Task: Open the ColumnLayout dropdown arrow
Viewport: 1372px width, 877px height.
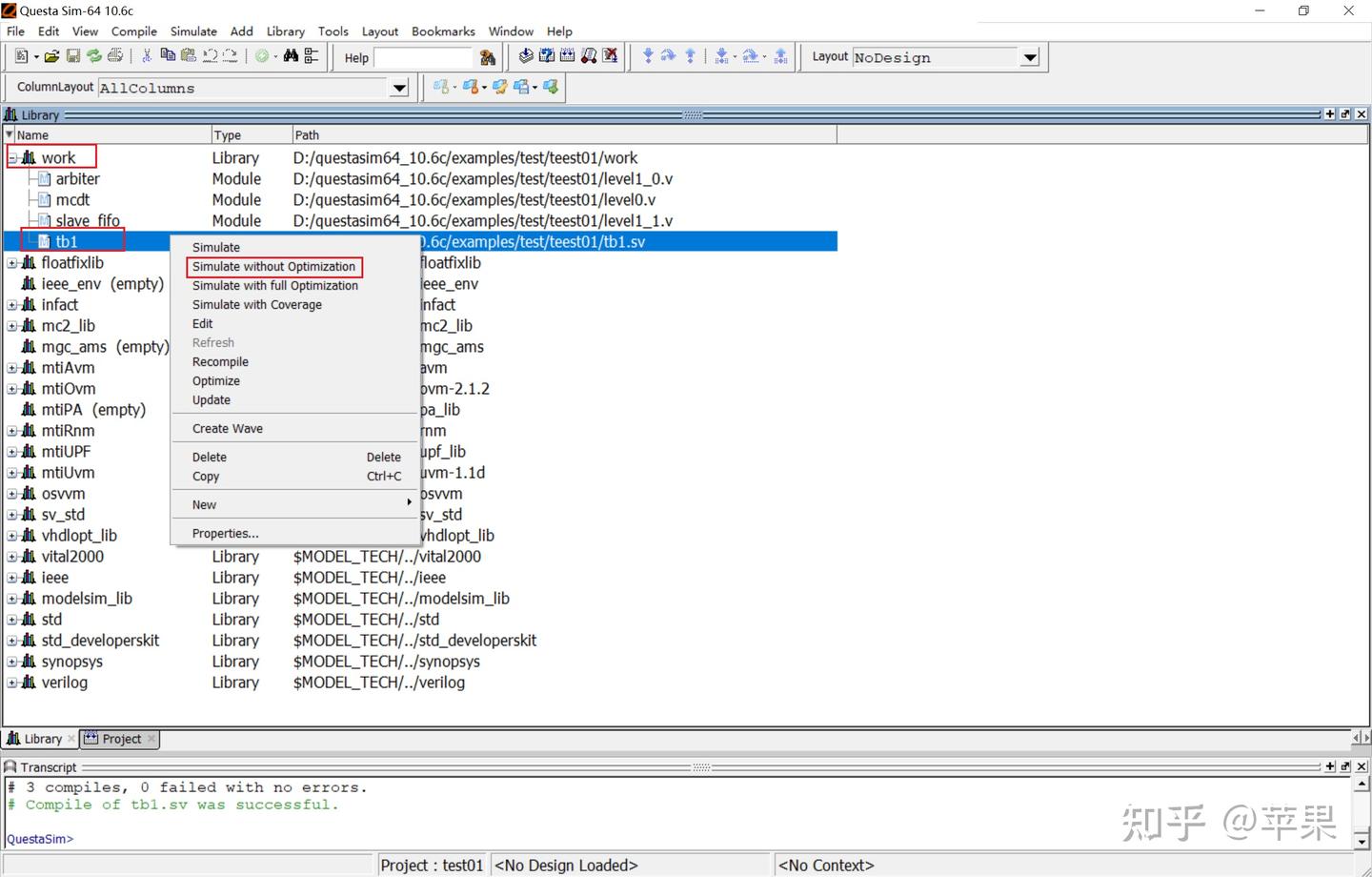Action: (399, 88)
